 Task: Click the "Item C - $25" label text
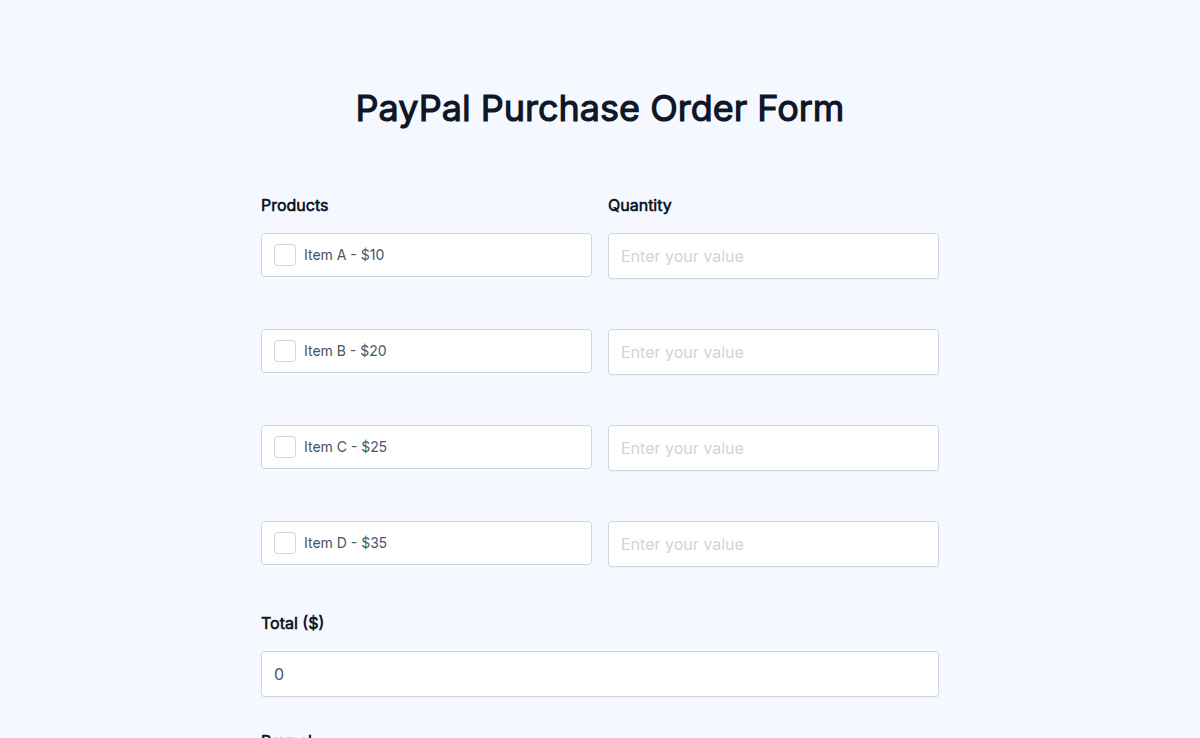343,447
